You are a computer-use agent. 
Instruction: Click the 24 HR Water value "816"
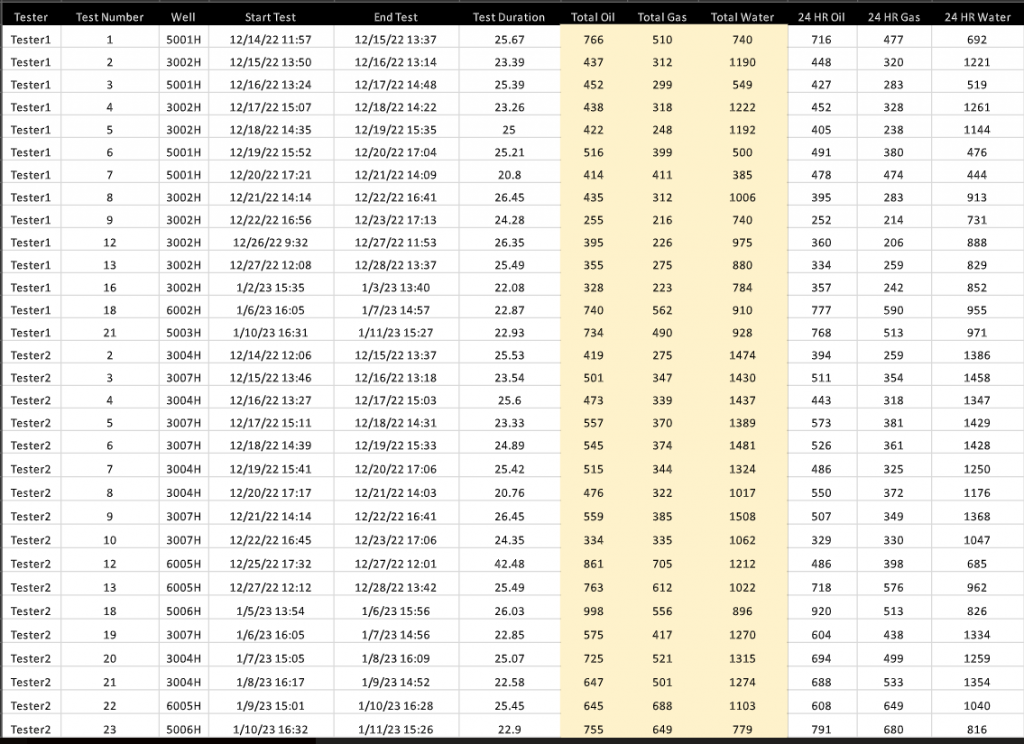click(977, 730)
